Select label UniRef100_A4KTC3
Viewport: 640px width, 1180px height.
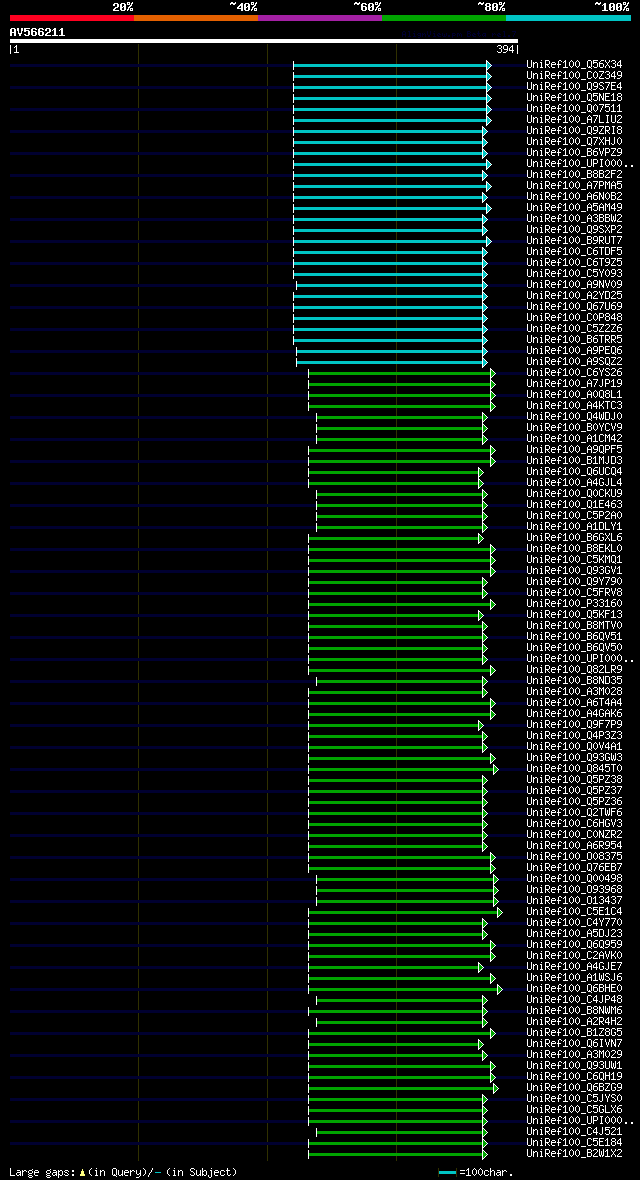tap(574, 406)
